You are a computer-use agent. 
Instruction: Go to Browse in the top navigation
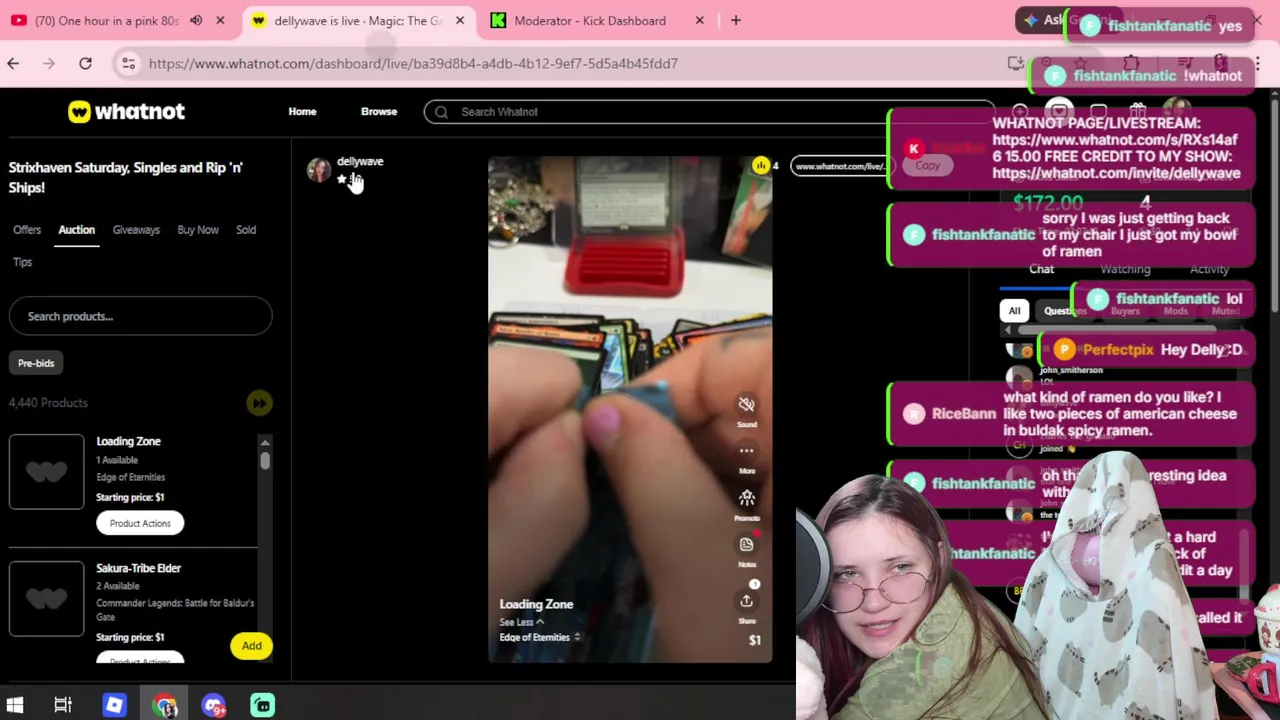(x=379, y=112)
